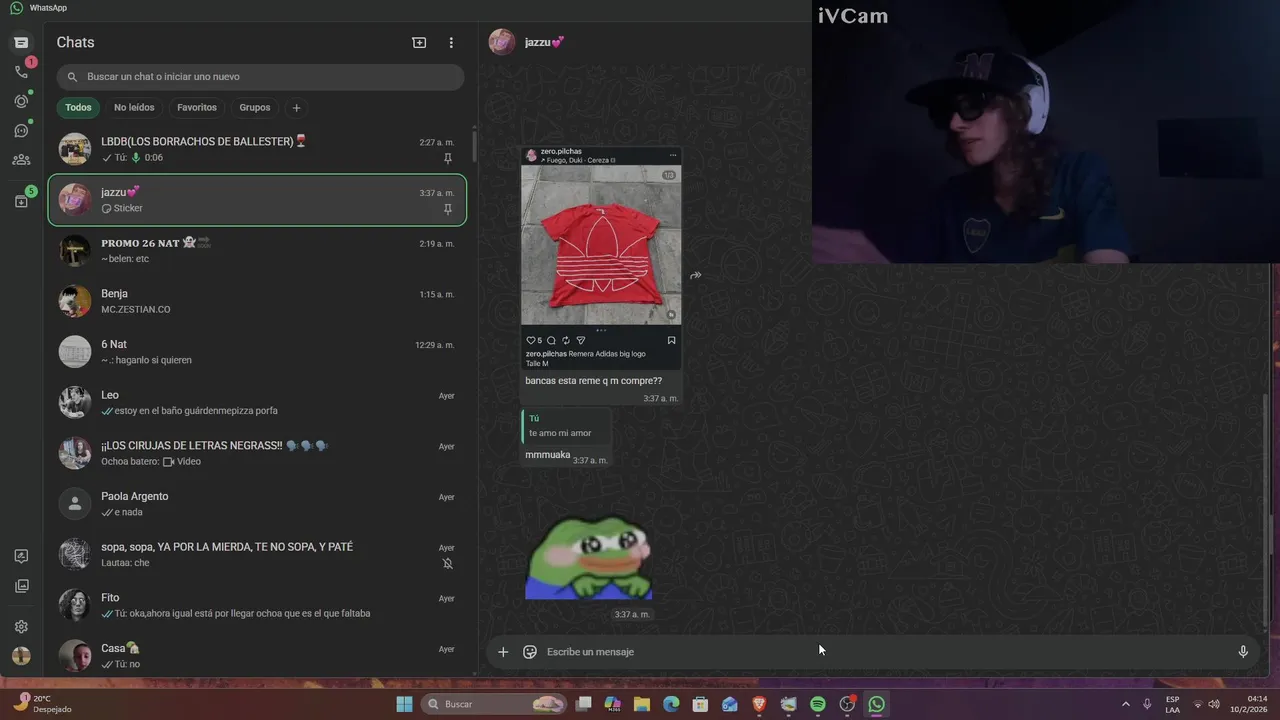Open the weather widget showing 20°C
Viewport: 1280px width, 720px height.
click(42, 704)
